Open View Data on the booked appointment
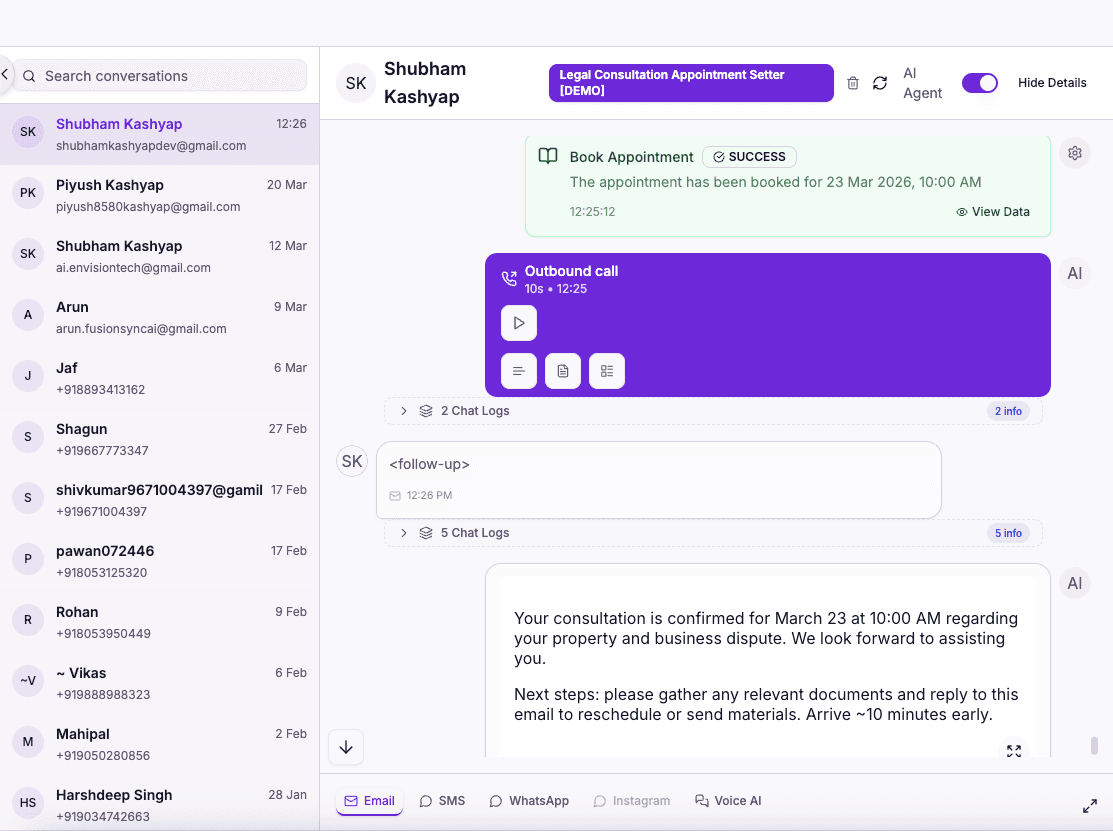Screen dimensions: 1113x831 click(993, 211)
